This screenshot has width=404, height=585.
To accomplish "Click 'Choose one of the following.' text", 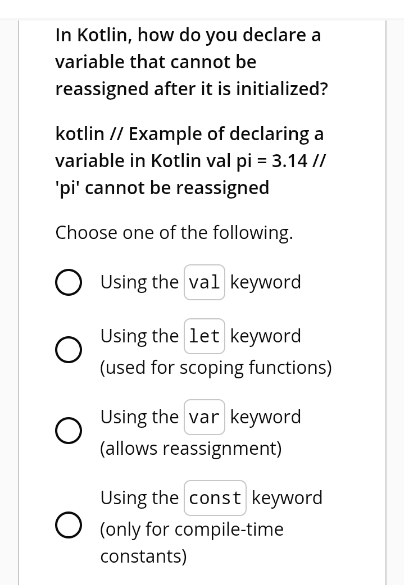I will 174,233.
